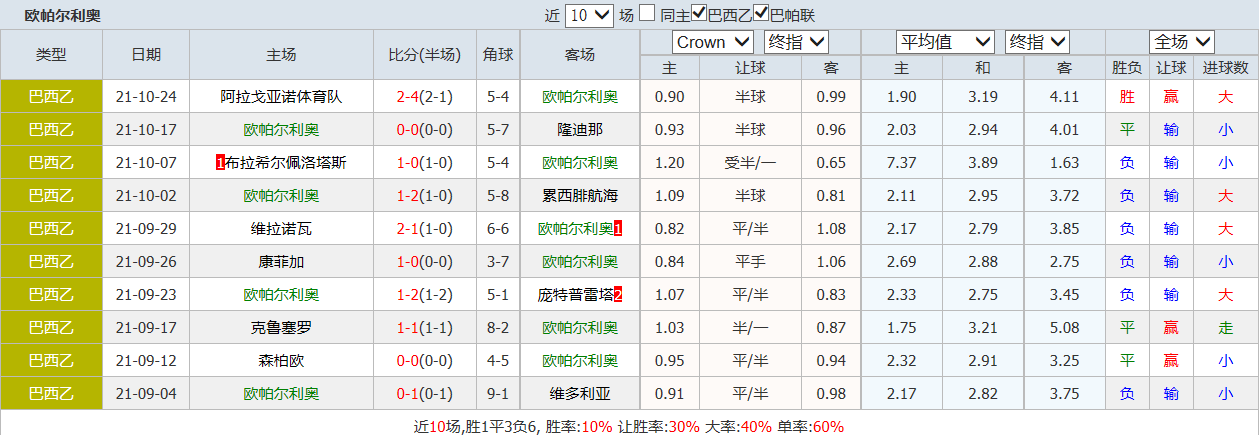This screenshot has width=1260, height=435.
Task: Click the corner count 5-7
Action: tap(498, 130)
